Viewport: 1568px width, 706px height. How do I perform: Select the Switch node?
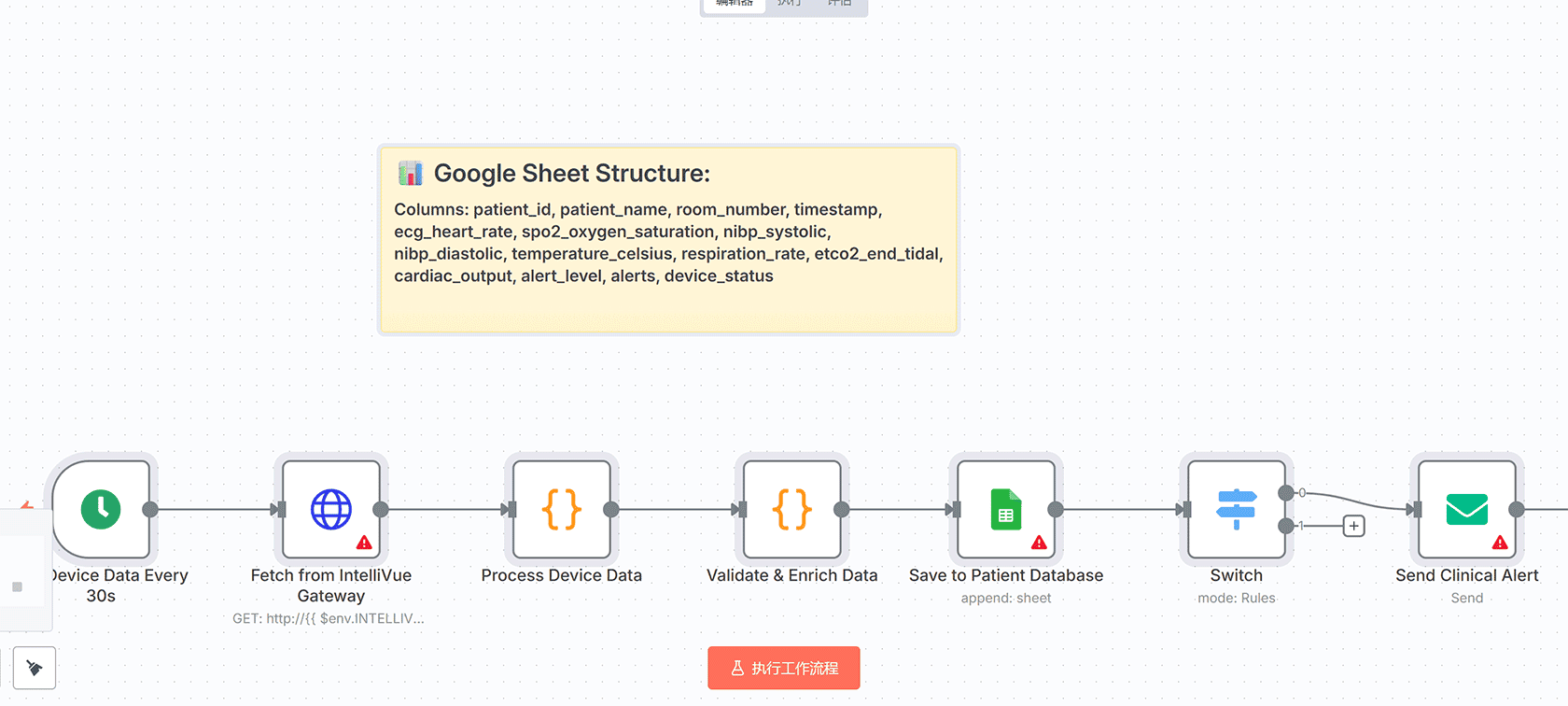1236,509
